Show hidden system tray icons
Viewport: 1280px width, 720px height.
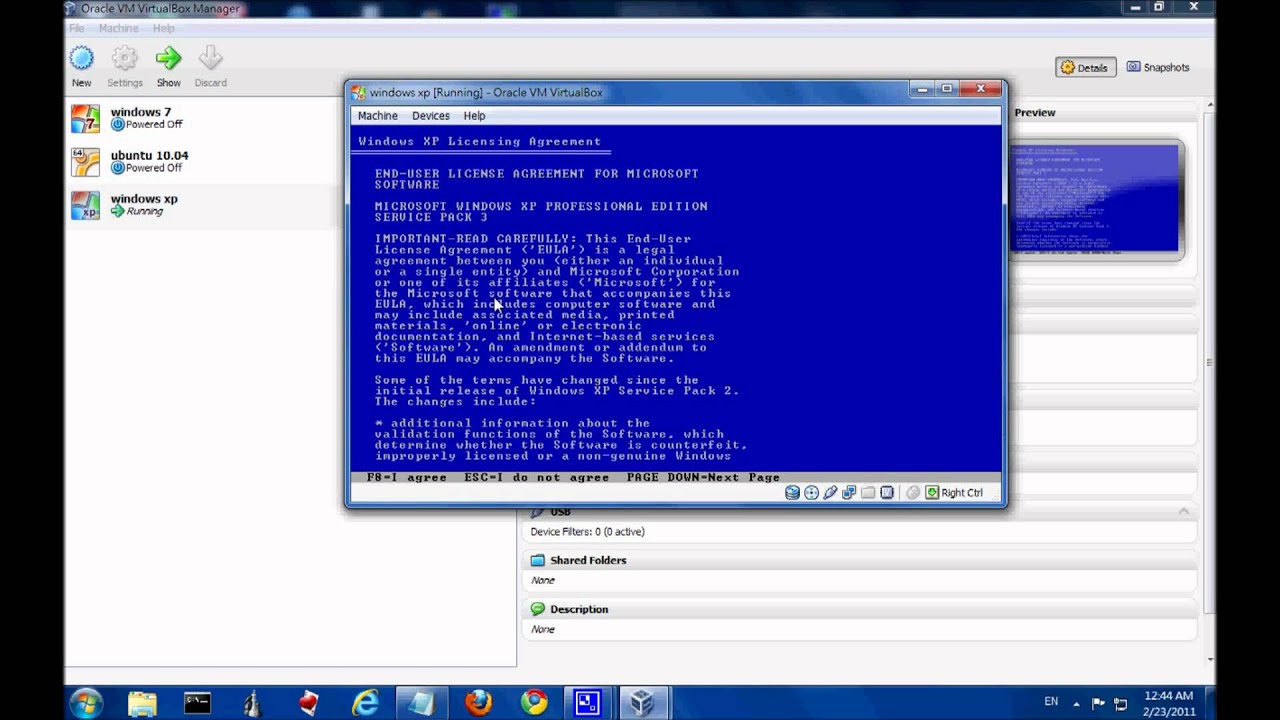coord(1078,702)
